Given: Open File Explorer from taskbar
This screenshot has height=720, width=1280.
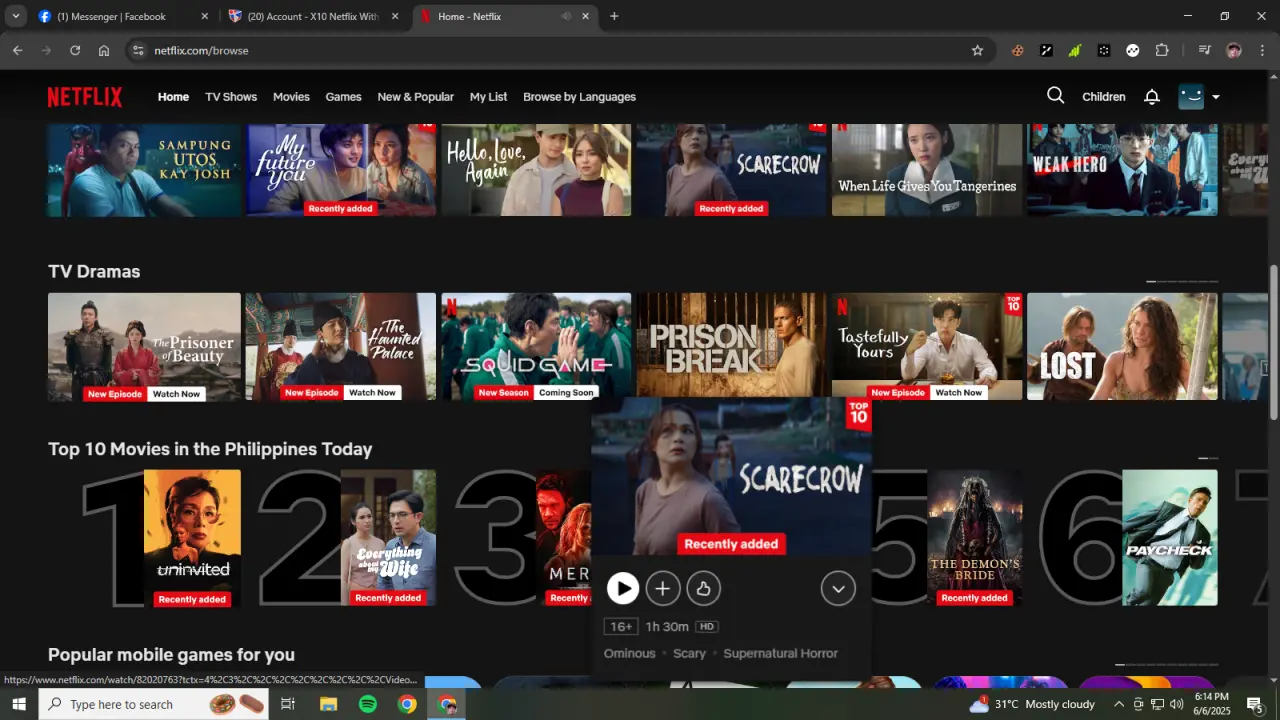Looking at the screenshot, I should (328, 704).
